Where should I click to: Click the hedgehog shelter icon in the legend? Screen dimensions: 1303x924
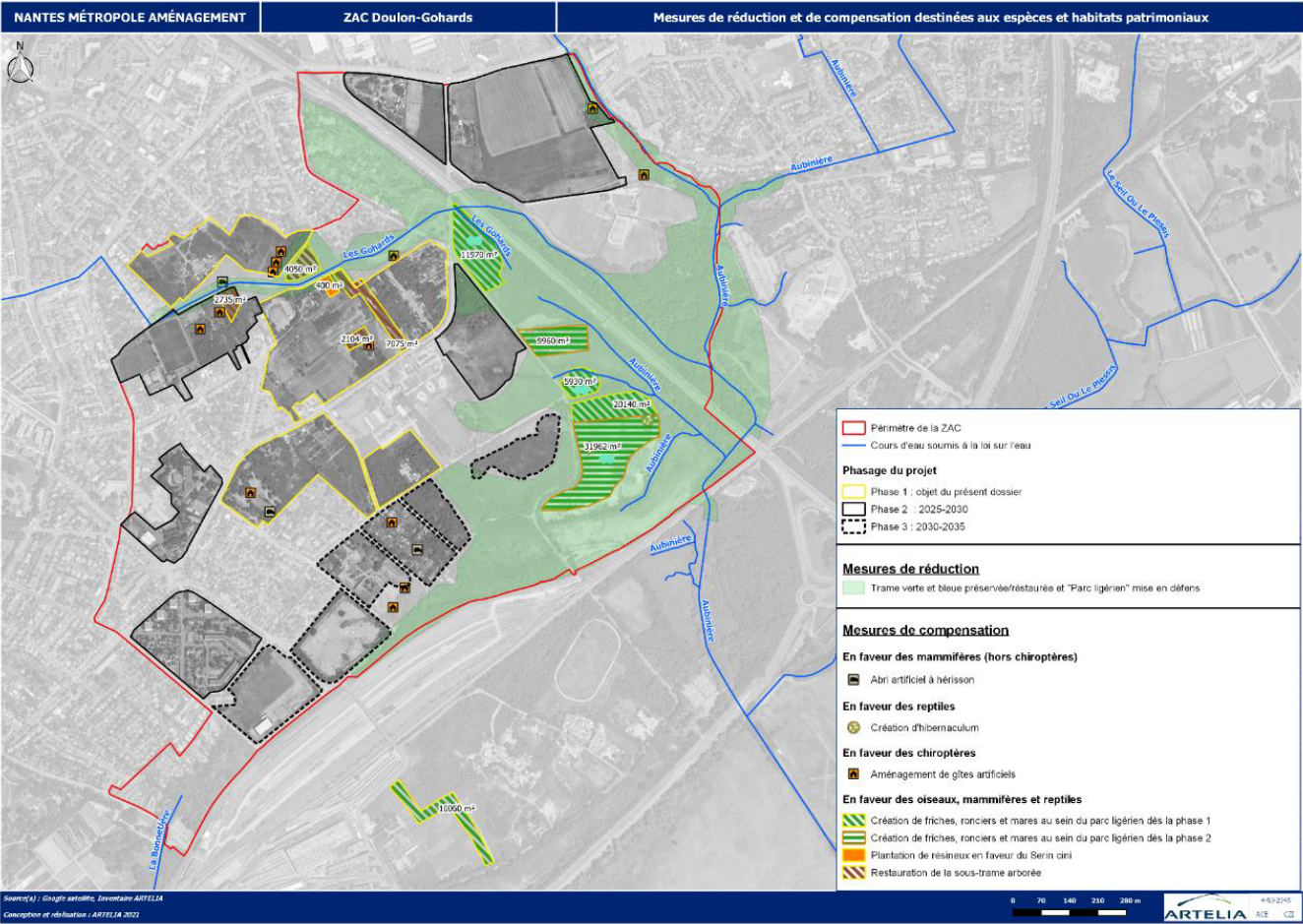pyautogui.click(x=853, y=679)
